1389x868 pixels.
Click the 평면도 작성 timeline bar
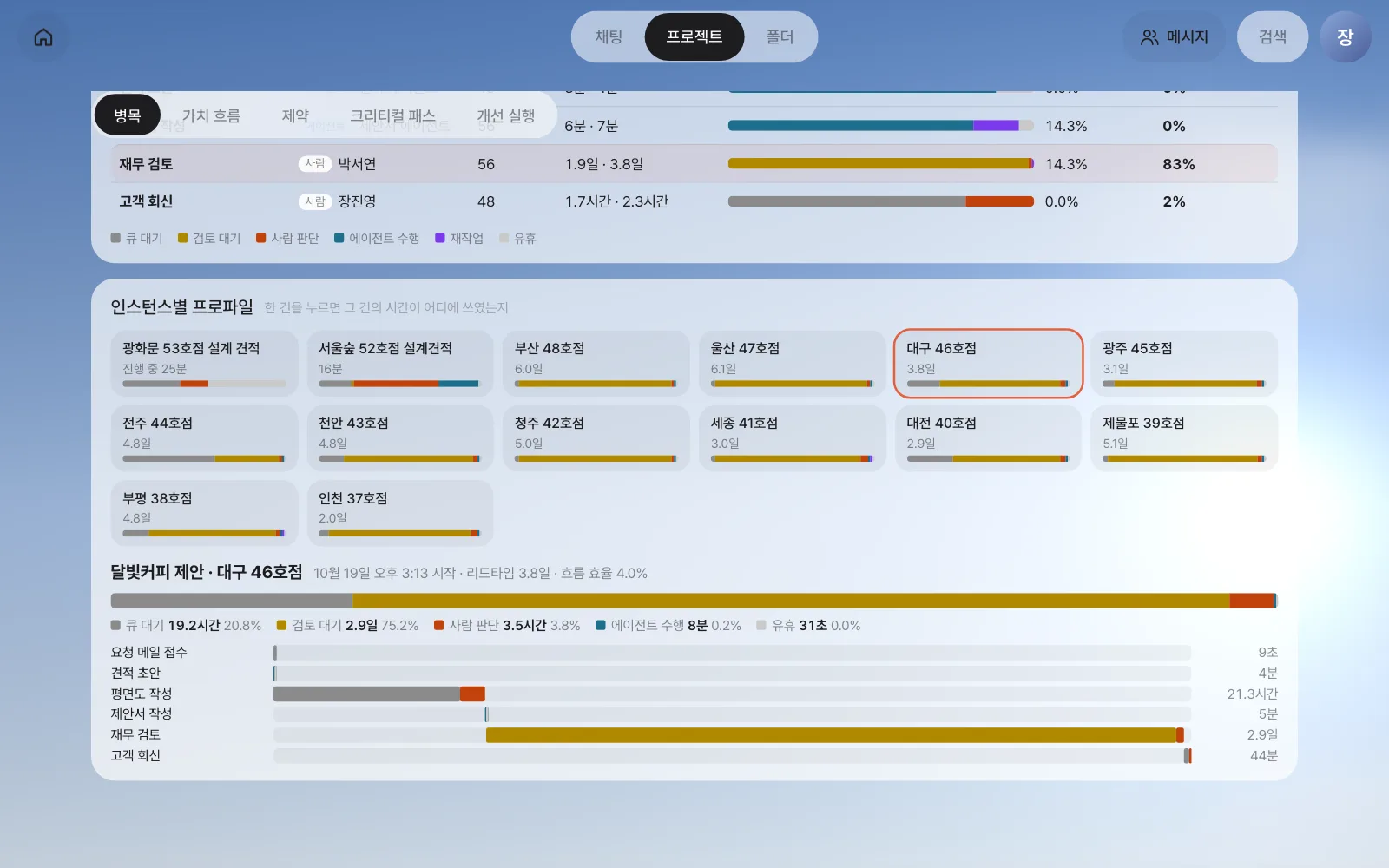[379, 694]
